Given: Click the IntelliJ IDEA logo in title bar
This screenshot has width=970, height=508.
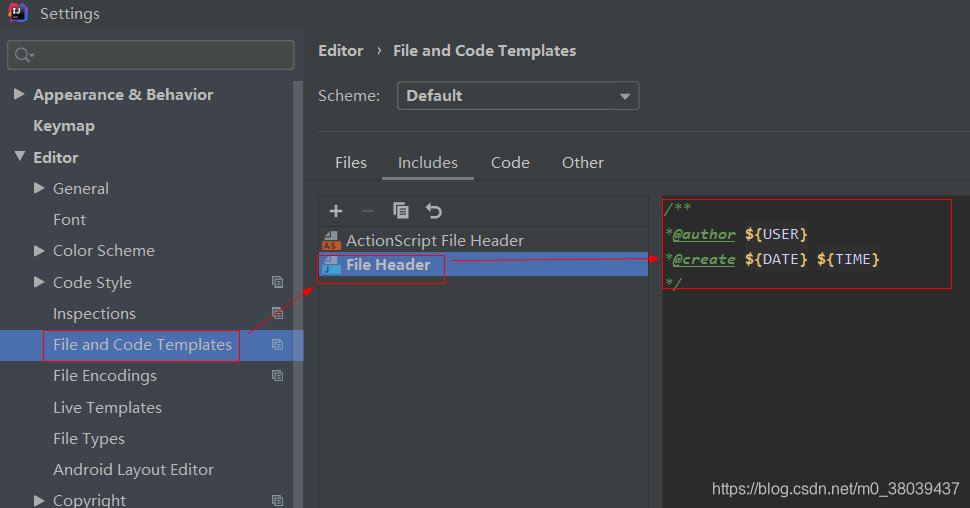Looking at the screenshot, I should [x=18, y=13].
